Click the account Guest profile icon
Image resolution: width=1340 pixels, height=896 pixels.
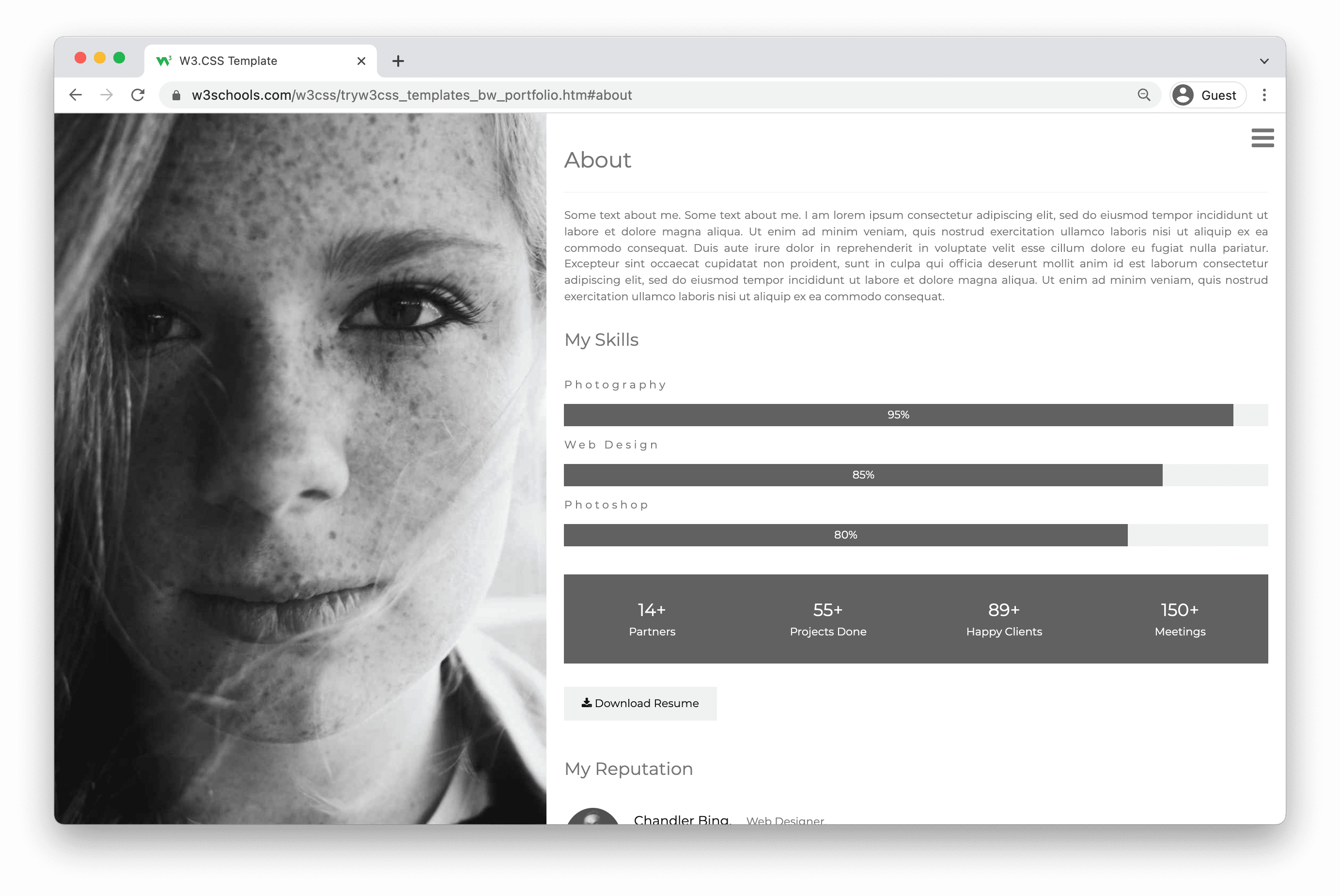point(1183,95)
